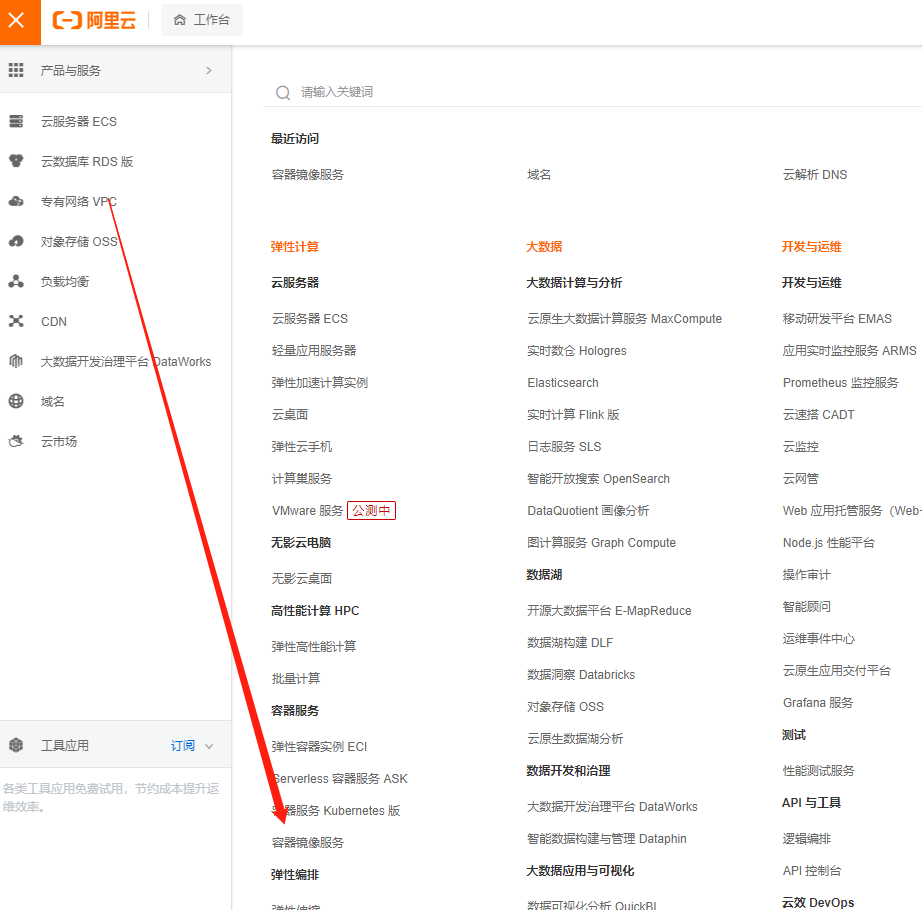Open the 工作台 workbench home button
The height and width of the screenshot is (910, 922).
tap(202, 20)
